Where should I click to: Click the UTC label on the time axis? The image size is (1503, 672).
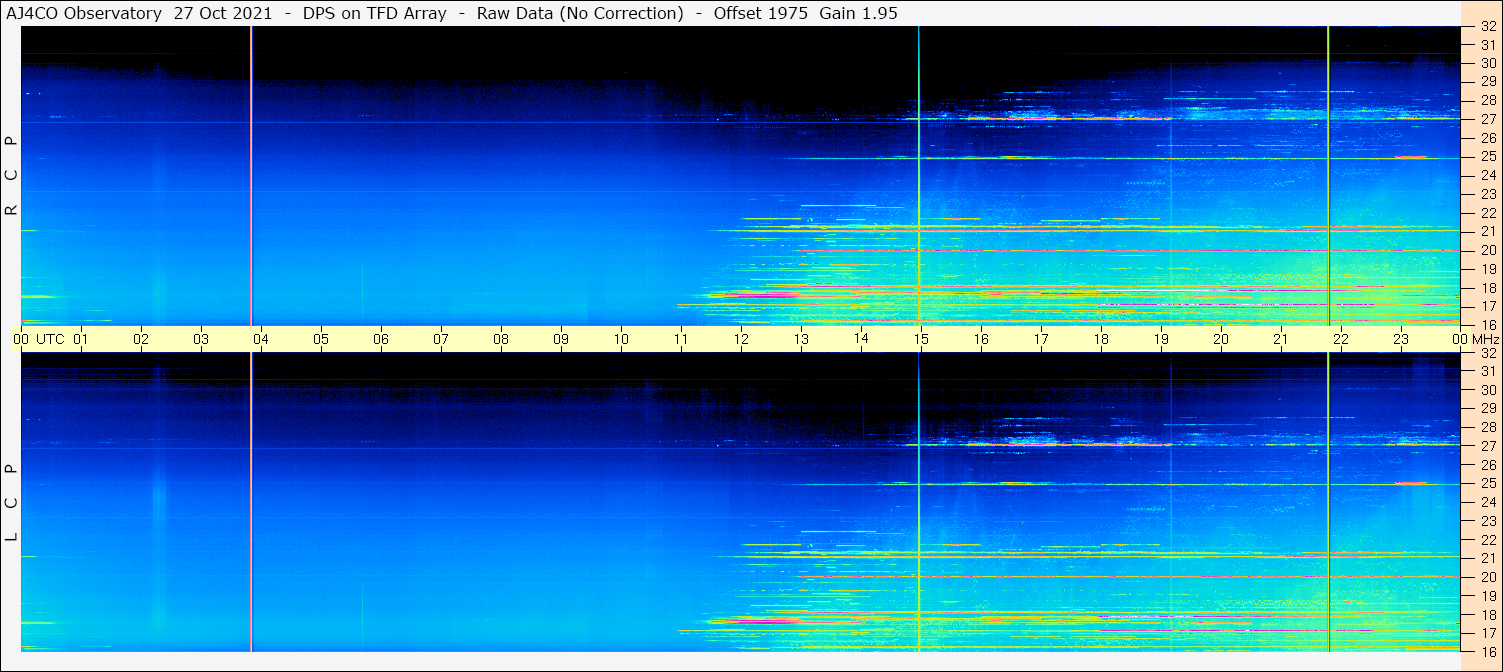pos(51,339)
